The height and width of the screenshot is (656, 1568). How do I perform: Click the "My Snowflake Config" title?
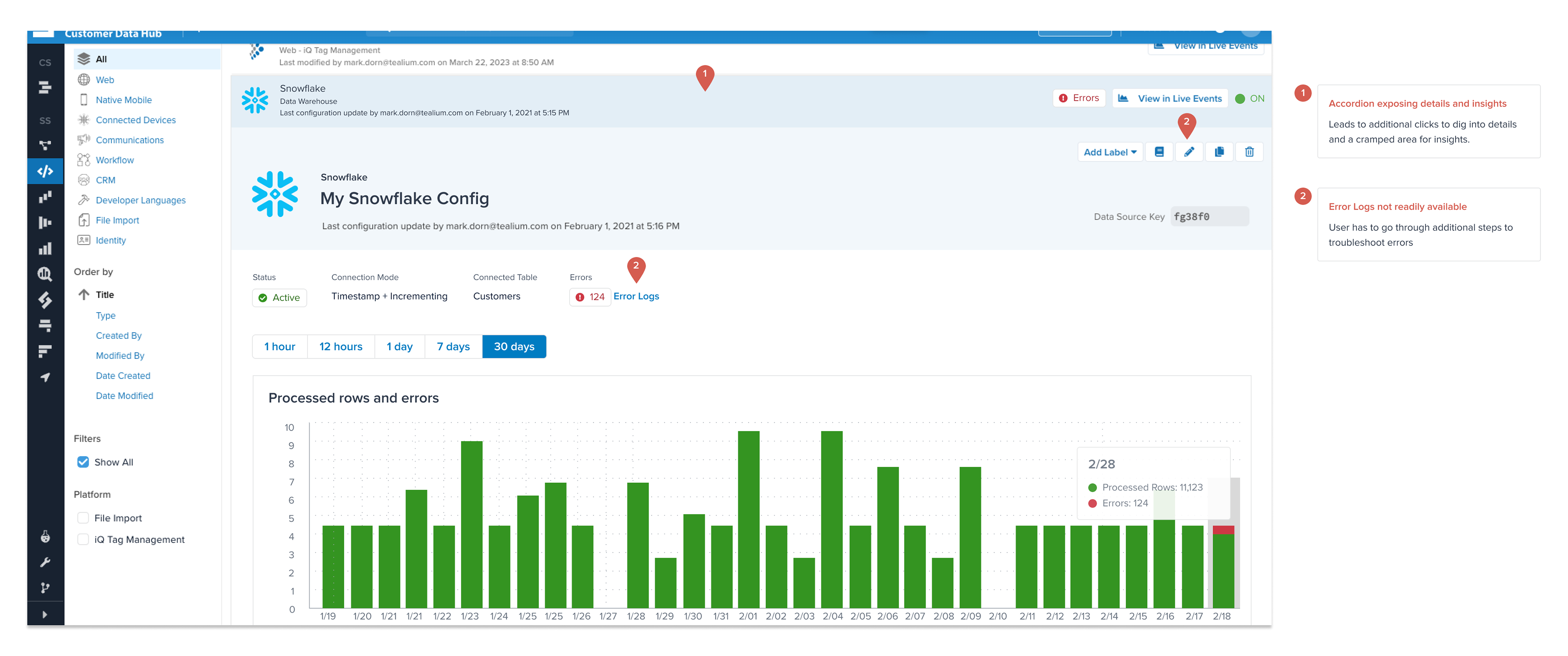(x=405, y=199)
